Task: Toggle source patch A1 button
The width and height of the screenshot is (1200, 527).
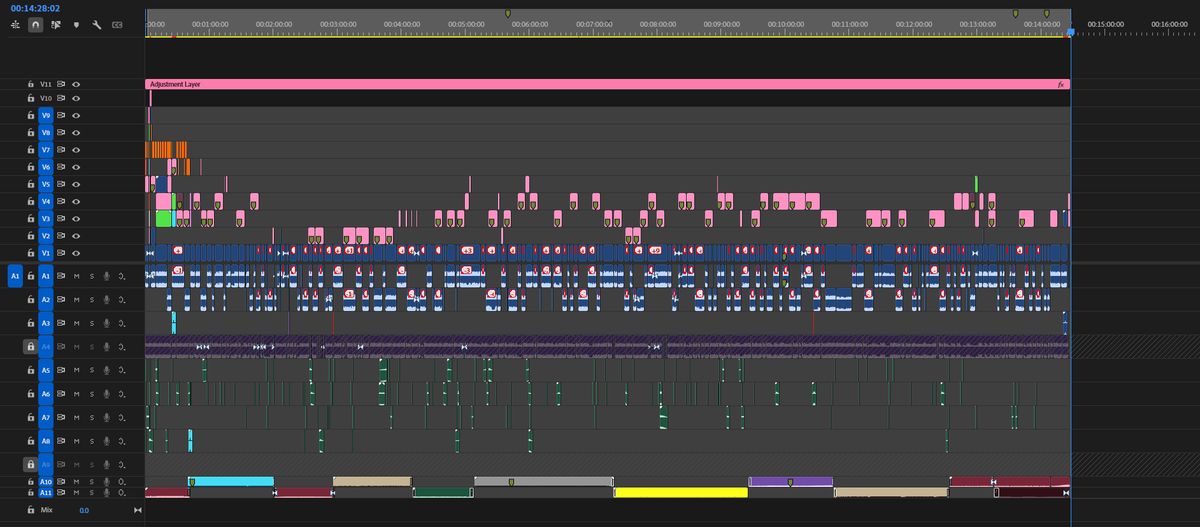Action: 15,276
